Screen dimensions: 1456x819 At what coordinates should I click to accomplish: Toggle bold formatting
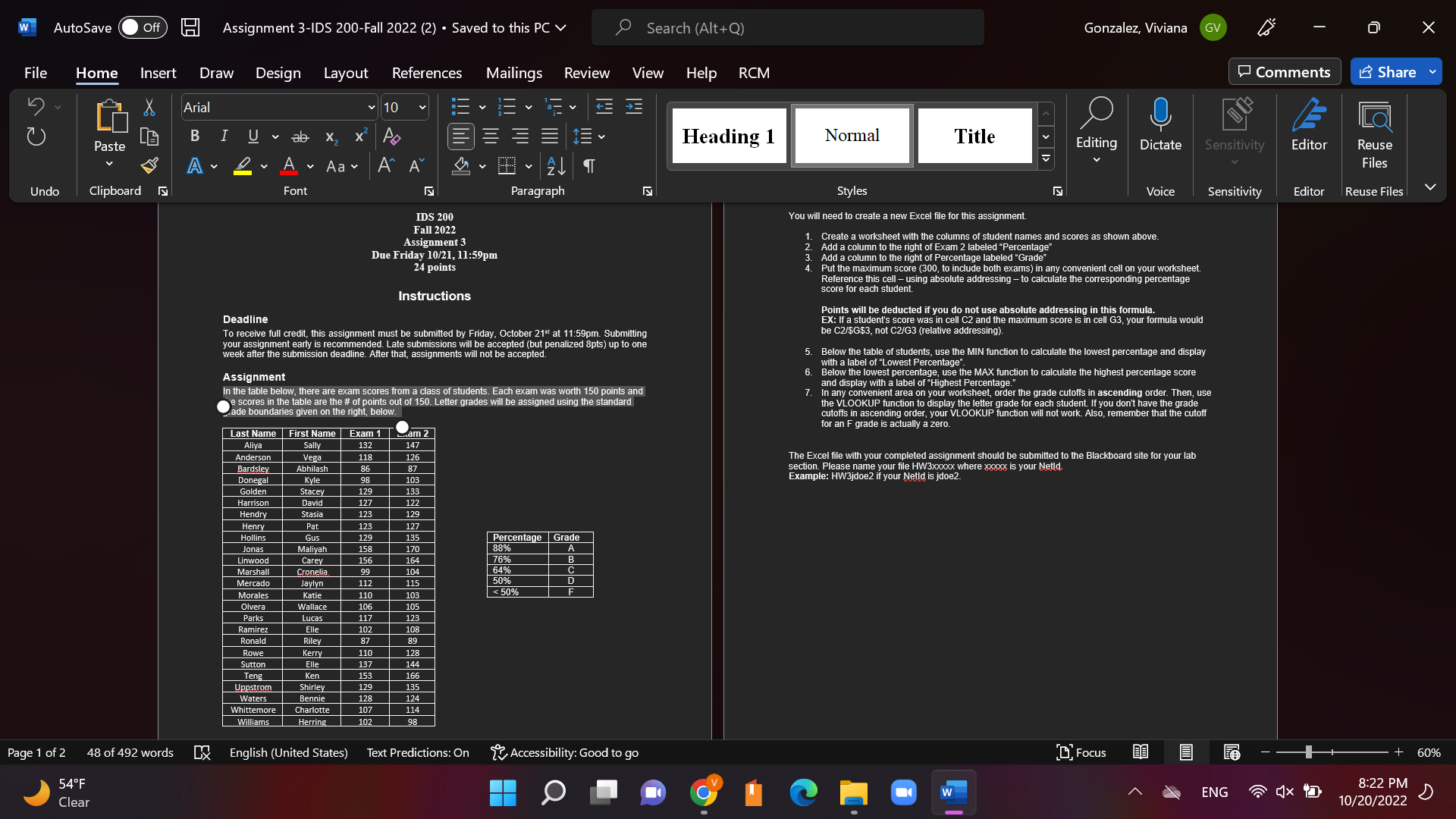point(194,136)
